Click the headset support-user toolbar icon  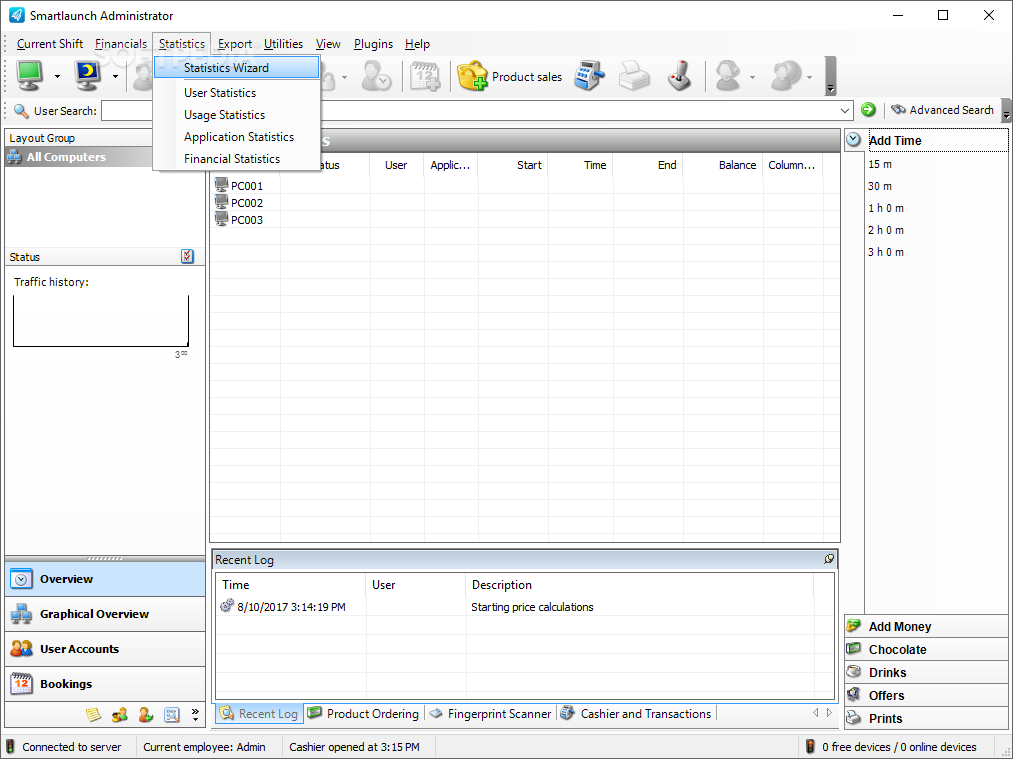[728, 76]
